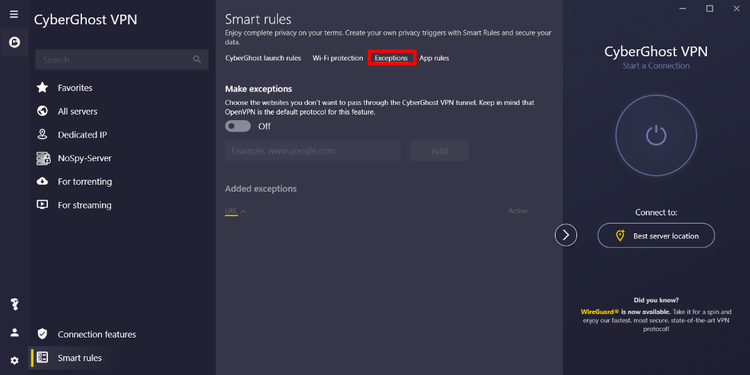The height and width of the screenshot is (375, 750).
Task: Open the Best server location selector
Action: [656, 235]
